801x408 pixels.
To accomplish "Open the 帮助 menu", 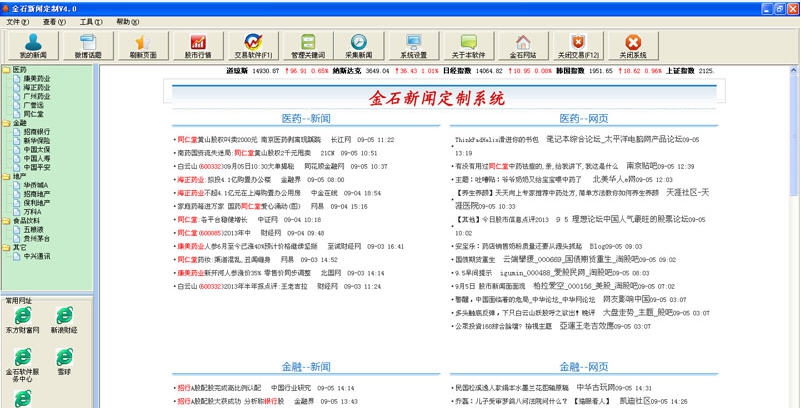I will pos(128,22).
